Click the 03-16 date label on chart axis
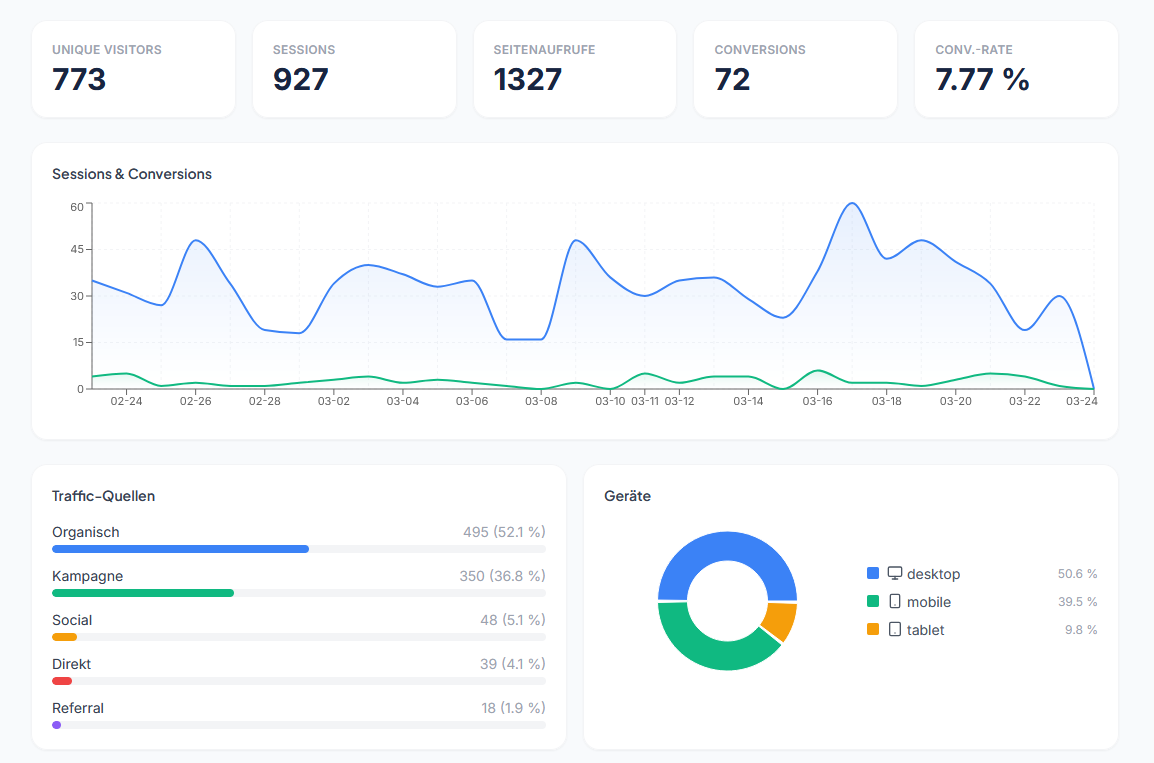This screenshot has width=1154, height=763. click(817, 401)
